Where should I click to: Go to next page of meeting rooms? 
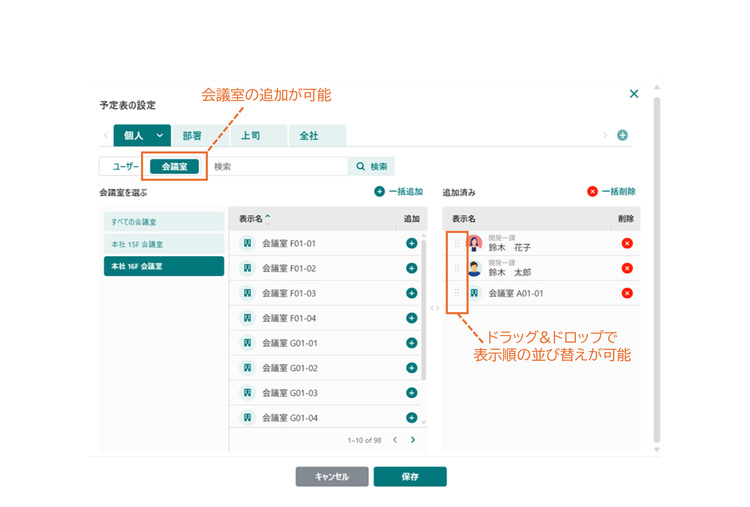point(413,440)
